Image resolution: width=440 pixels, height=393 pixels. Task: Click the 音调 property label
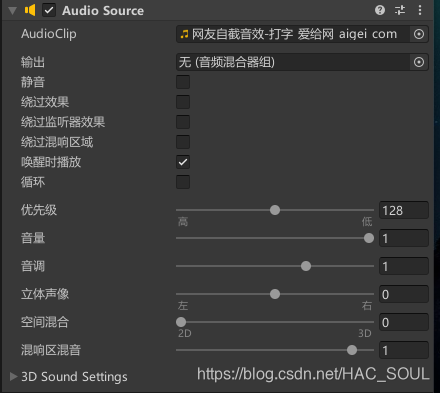(x=33, y=266)
